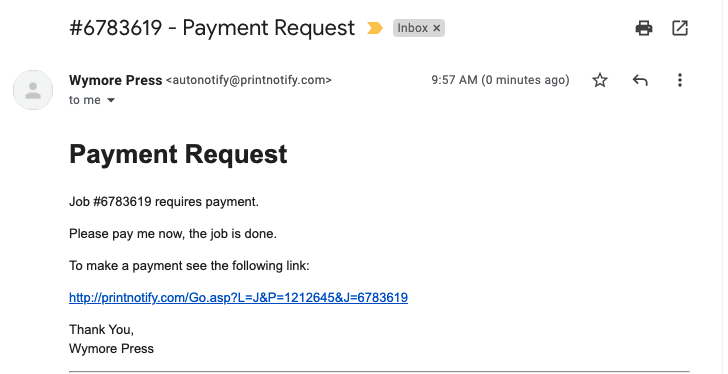Star this Payment Request email

600,80
